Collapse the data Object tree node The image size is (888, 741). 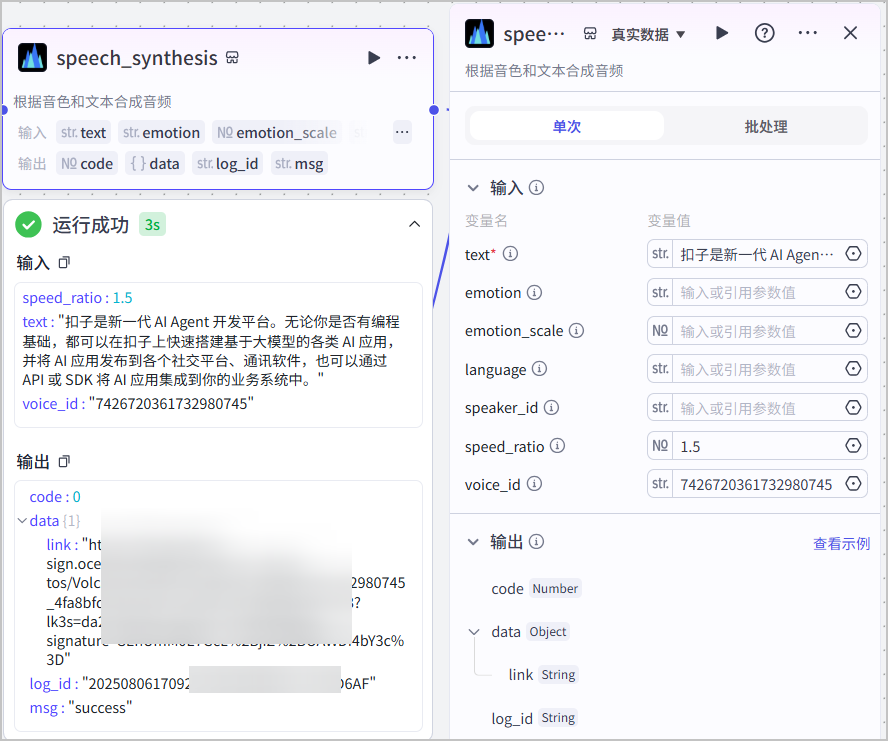[474, 632]
